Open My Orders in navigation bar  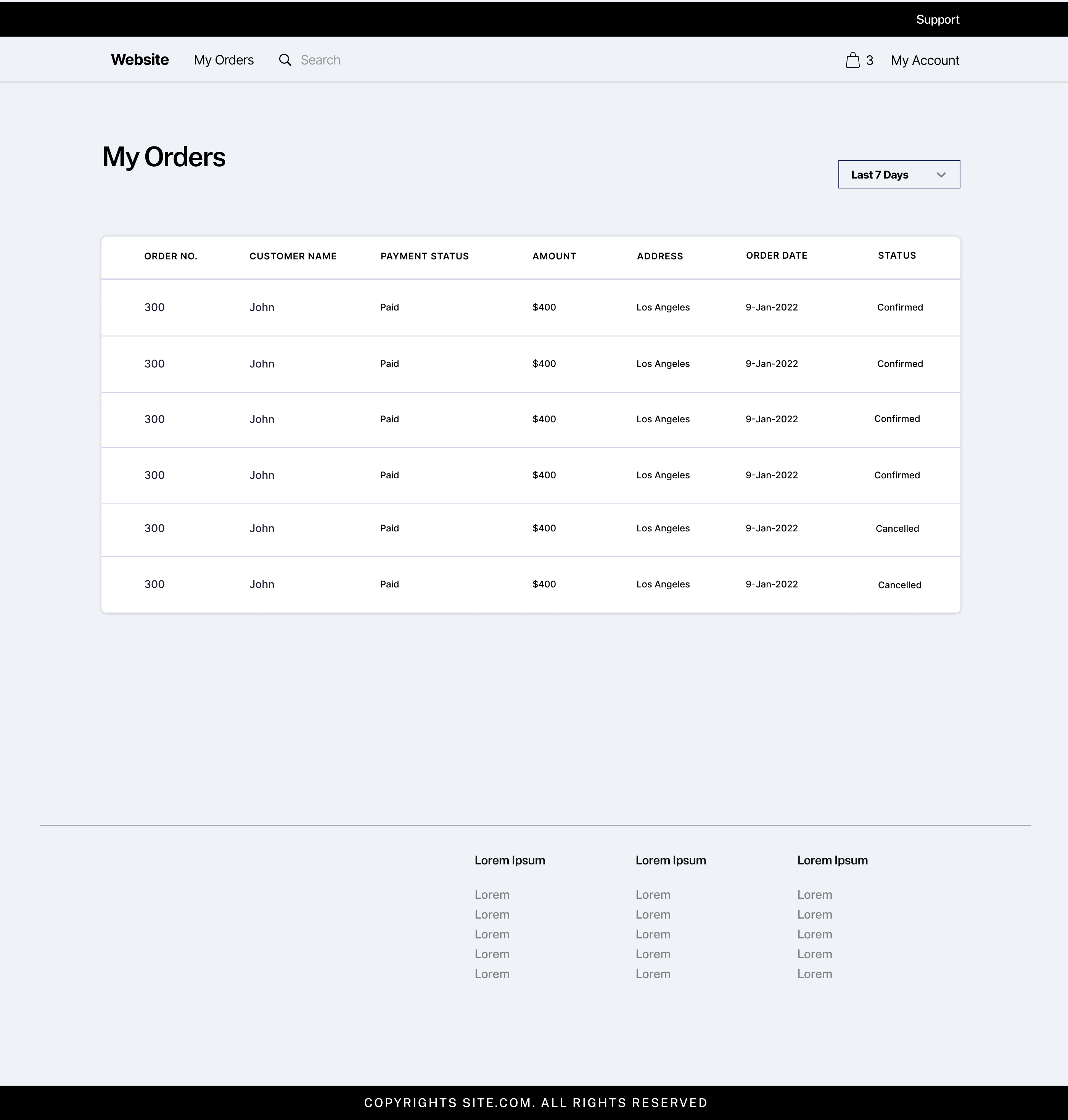pos(224,60)
